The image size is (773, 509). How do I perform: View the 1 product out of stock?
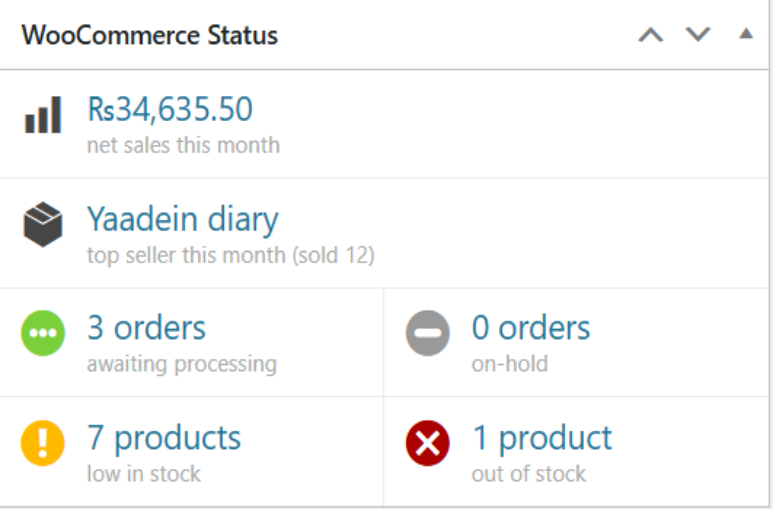coord(541,438)
